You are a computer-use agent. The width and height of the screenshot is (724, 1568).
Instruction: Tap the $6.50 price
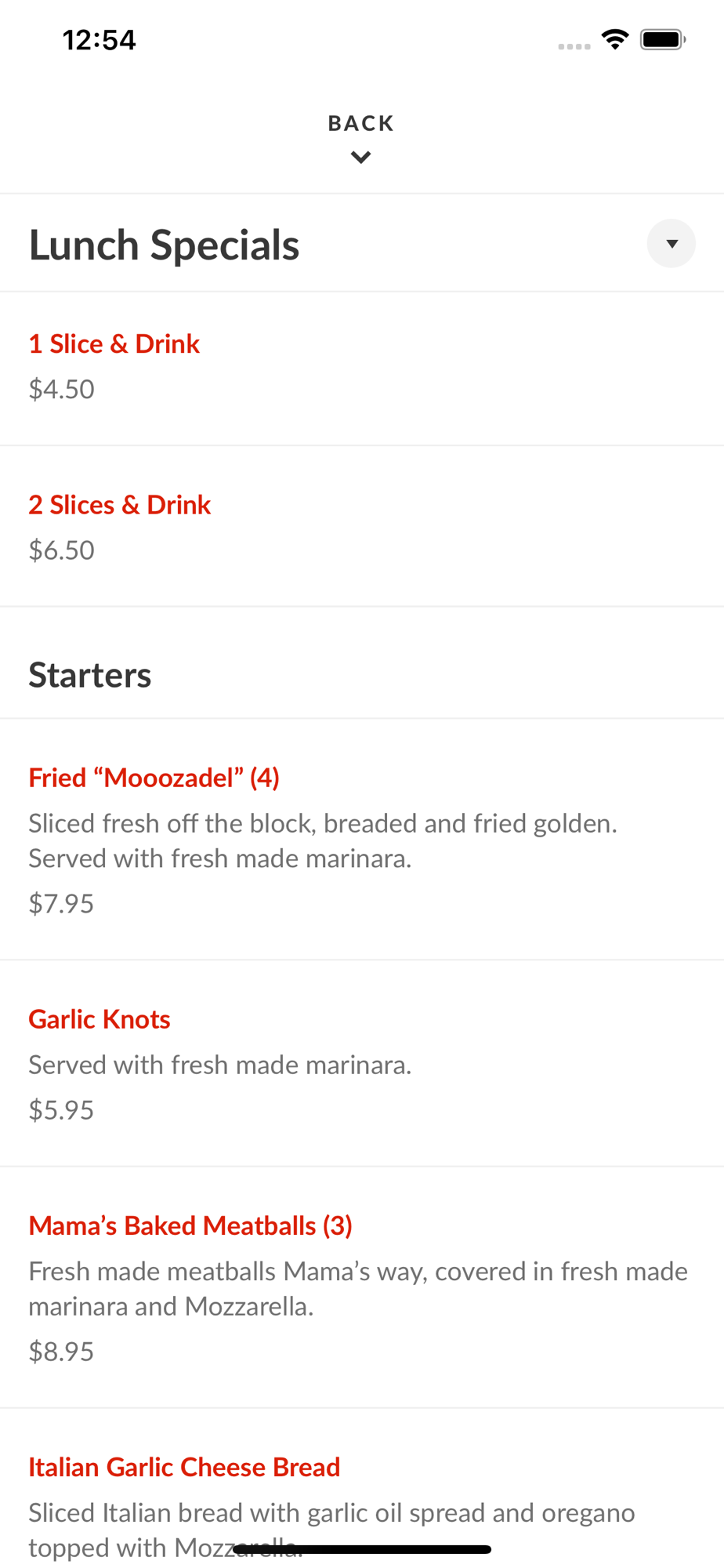[x=62, y=550]
